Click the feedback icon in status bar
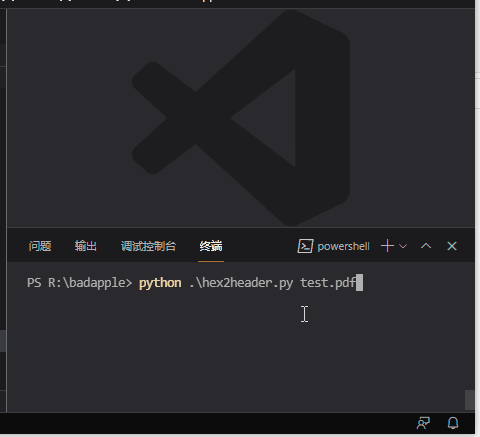480x437 pixels. coord(423,423)
